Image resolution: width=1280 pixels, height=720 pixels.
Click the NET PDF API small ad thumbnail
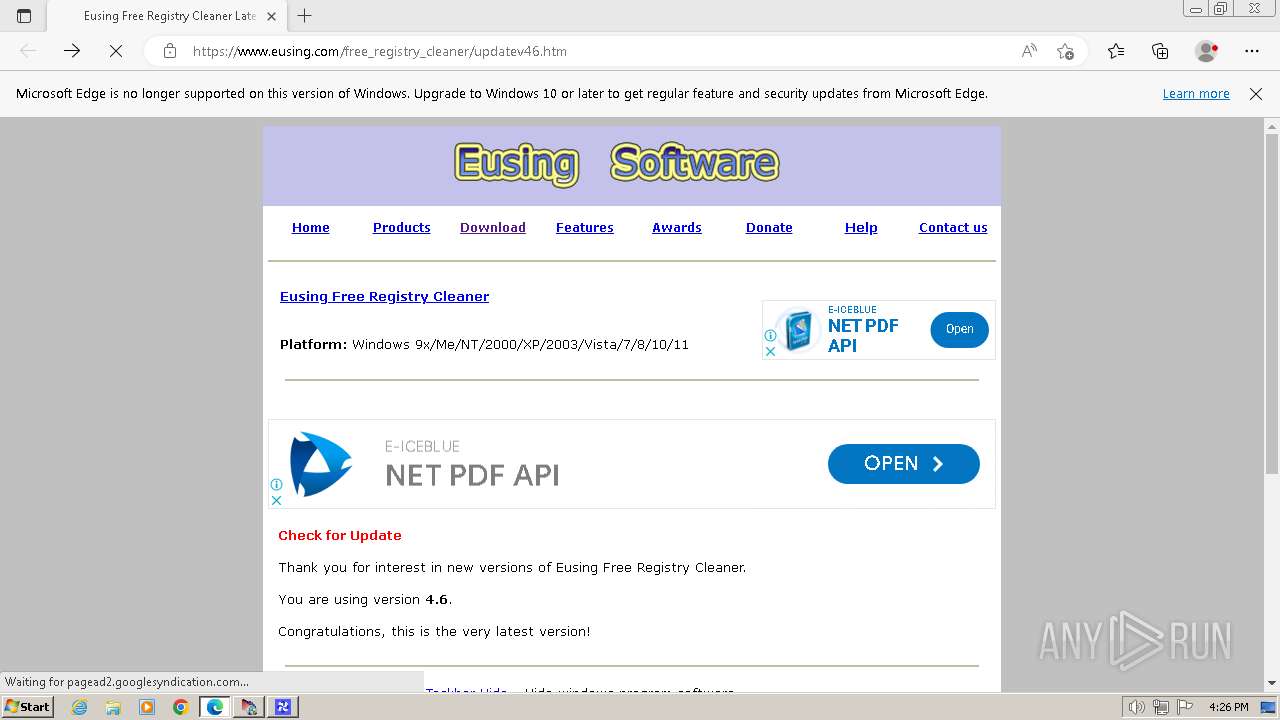point(798,331)
